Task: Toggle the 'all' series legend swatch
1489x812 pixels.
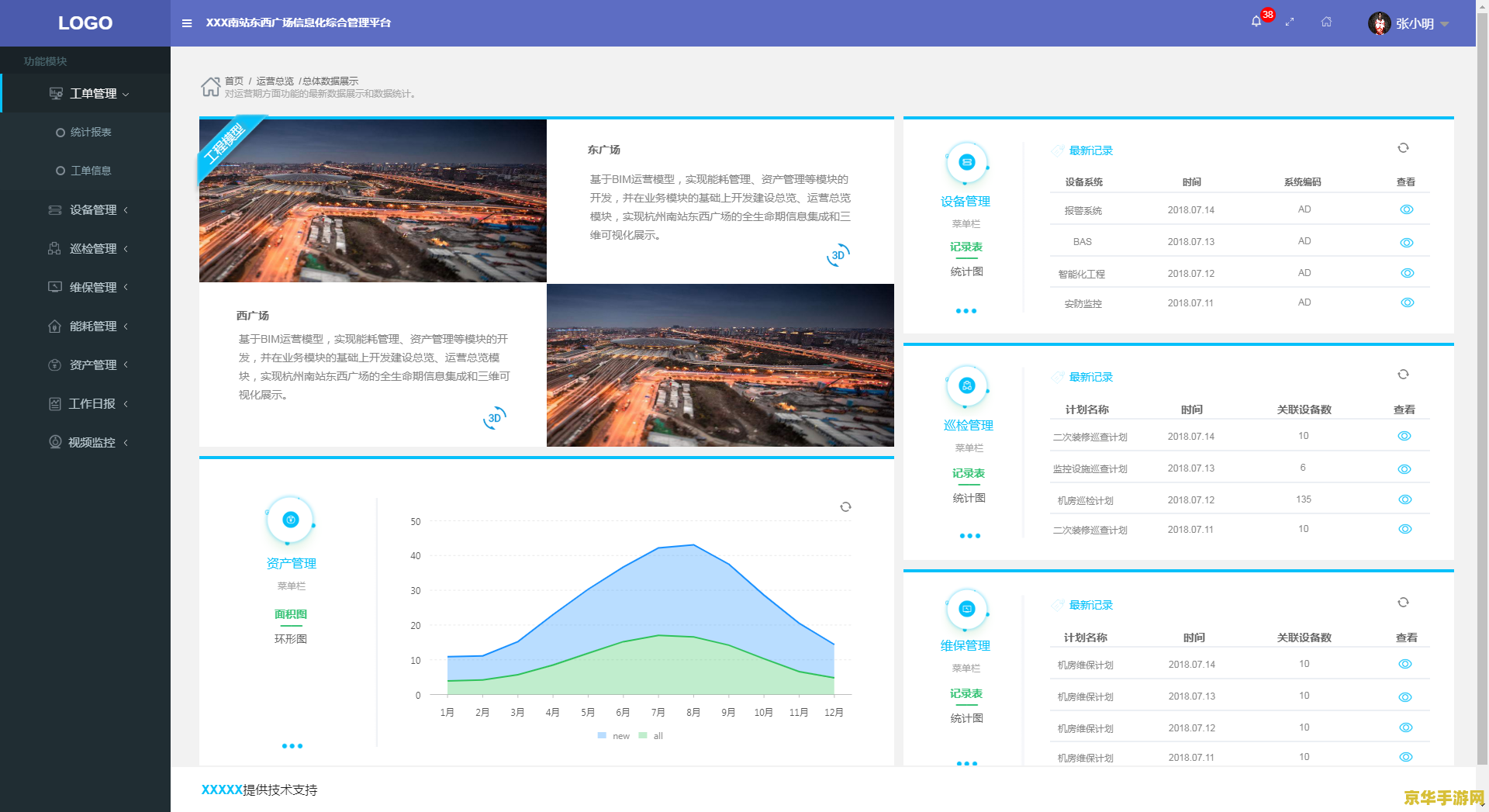Action: 643,735
